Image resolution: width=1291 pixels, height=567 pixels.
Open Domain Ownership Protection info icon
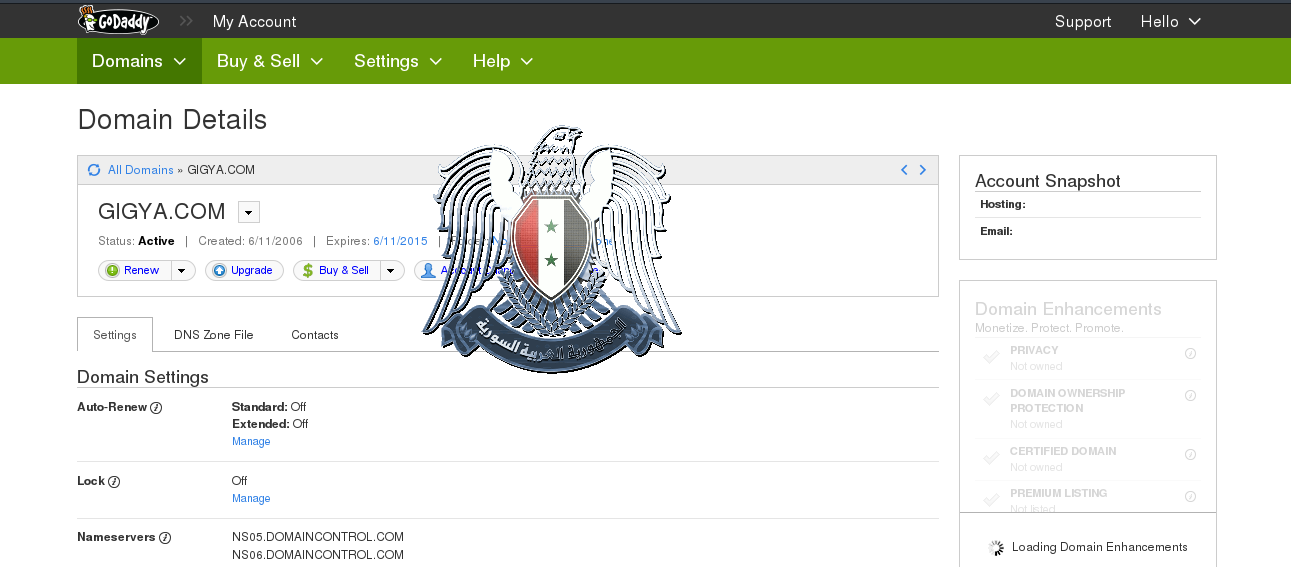pyautogui.click(x=1190, y=396)
